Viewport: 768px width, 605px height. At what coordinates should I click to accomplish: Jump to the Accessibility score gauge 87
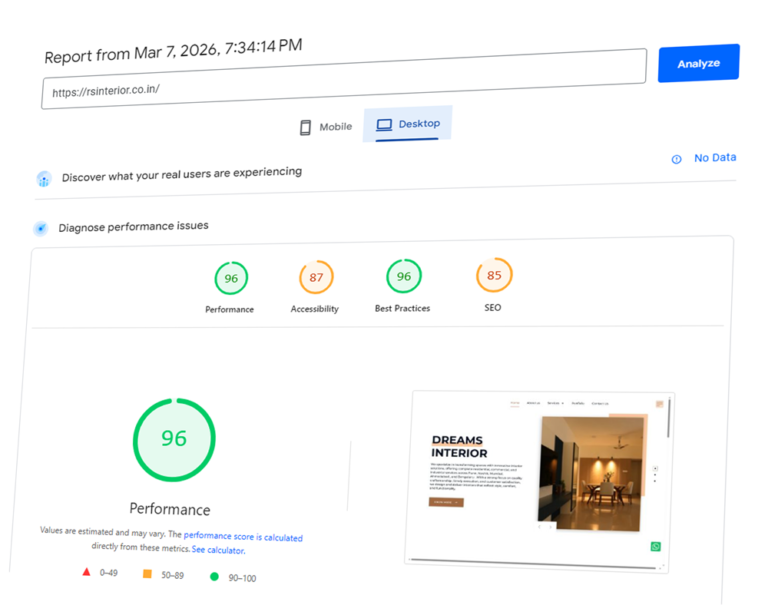tap(316, 277)
